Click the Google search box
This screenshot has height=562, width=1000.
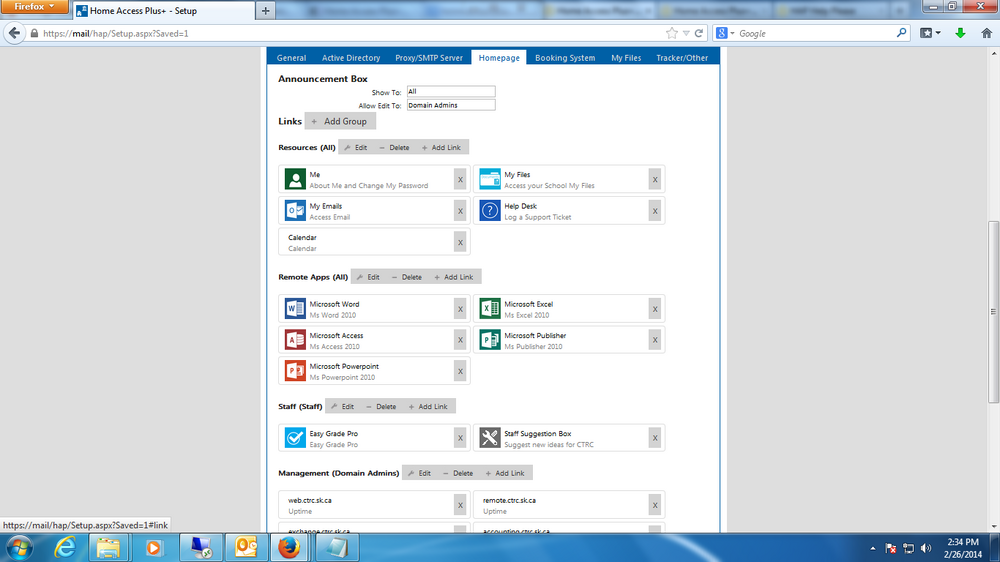coord(815,33)
